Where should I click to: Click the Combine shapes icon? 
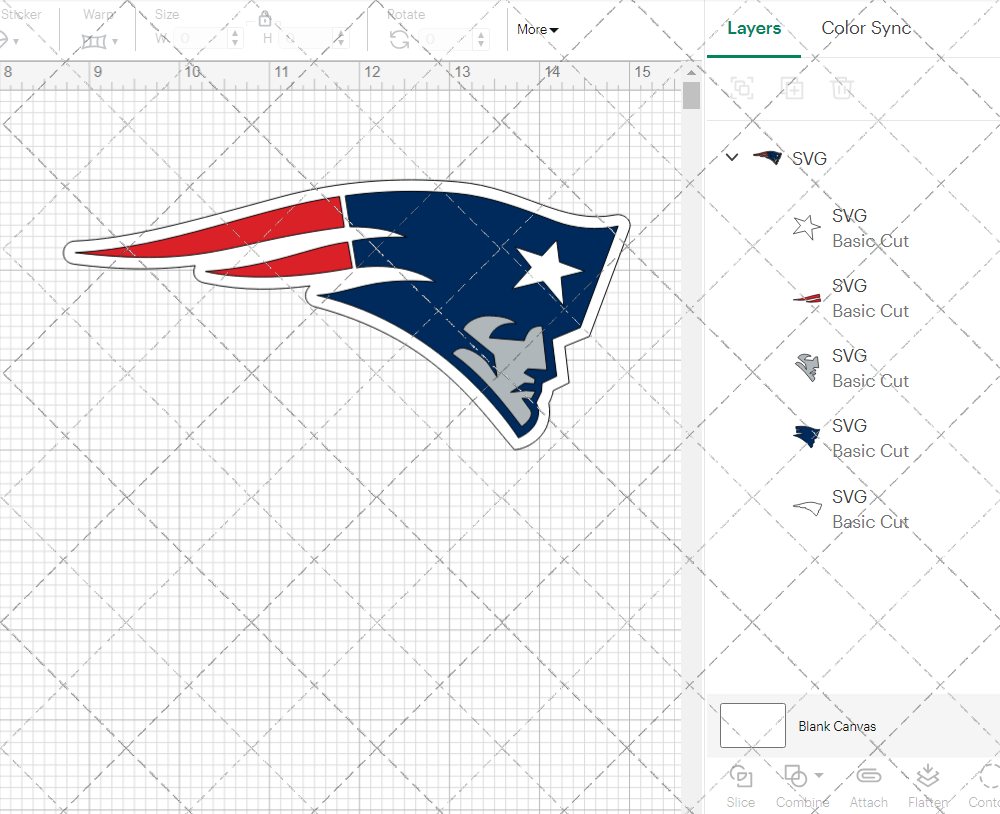click(x=795, y=776)
